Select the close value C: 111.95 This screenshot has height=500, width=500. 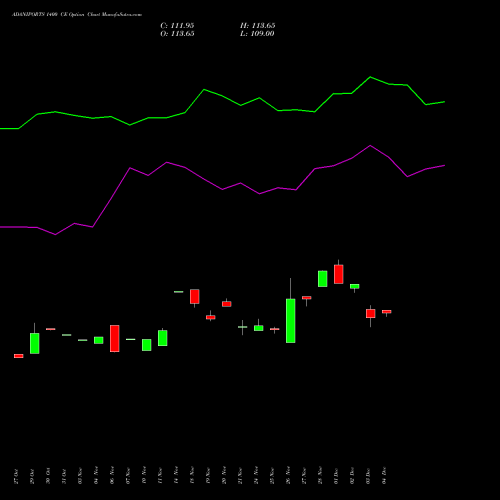pyautogui.click(x=177, y=26)
